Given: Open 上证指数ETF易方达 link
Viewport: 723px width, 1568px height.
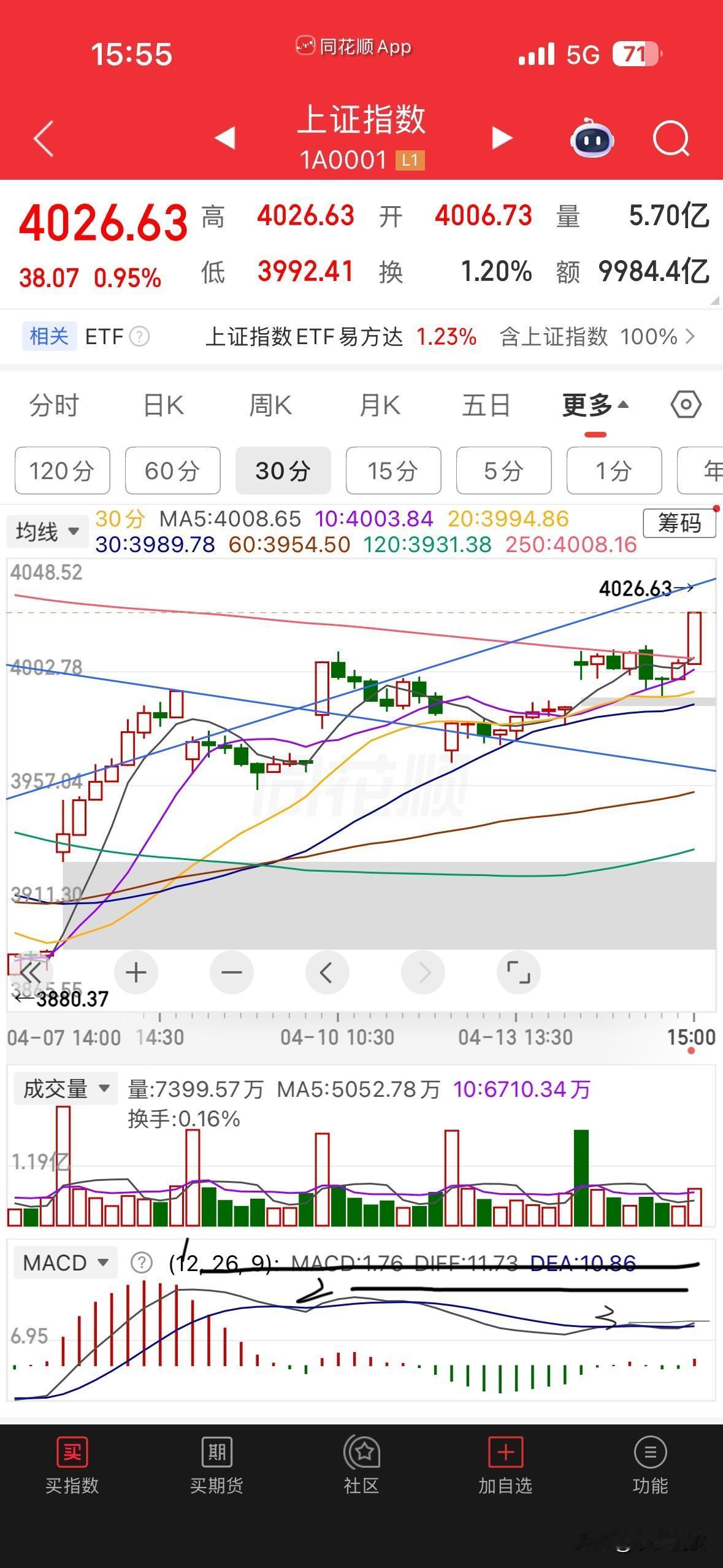Looking at the screenshot, I should 304,336.
